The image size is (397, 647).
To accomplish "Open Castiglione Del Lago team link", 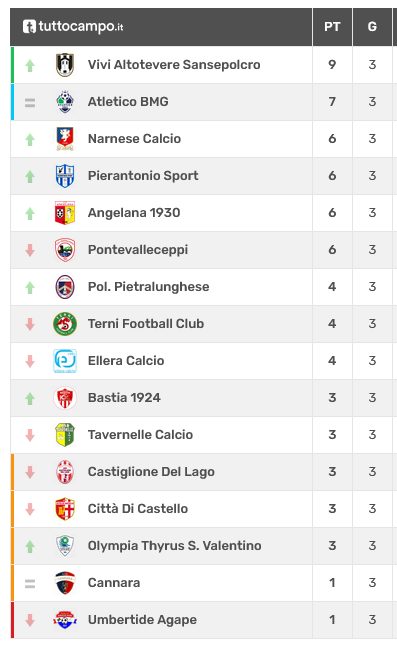I will tap(151, 472).
